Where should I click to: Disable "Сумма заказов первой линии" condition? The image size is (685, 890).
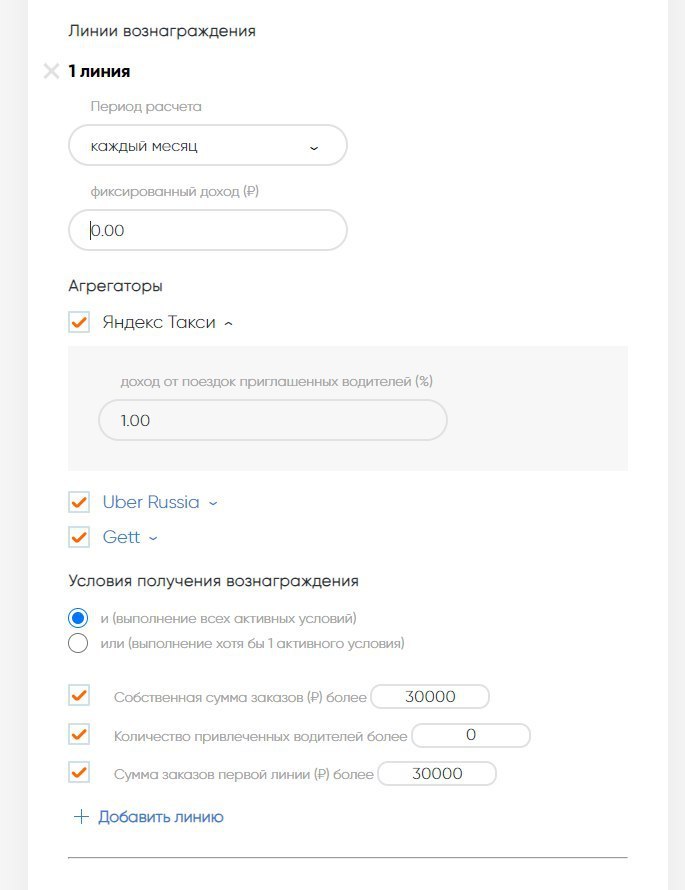pyautogui.click(x=79, y=773)
